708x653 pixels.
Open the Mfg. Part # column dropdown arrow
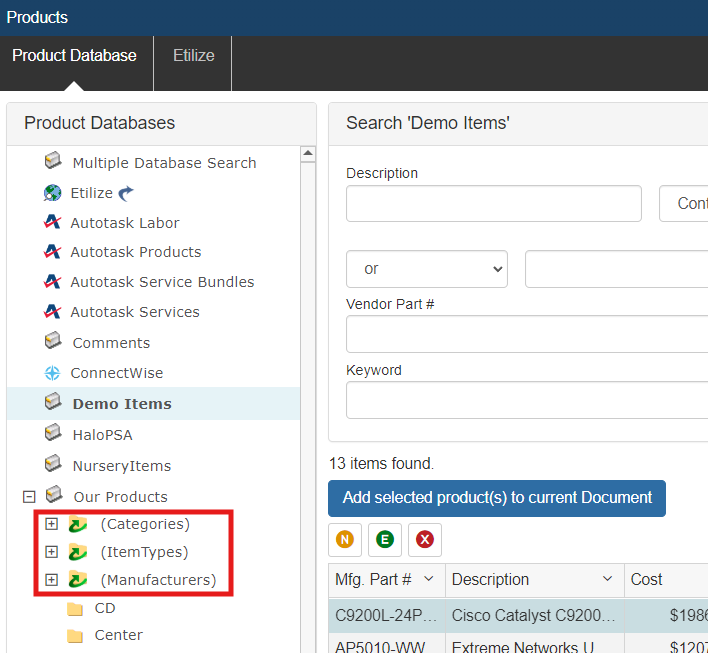coord(429,579)
